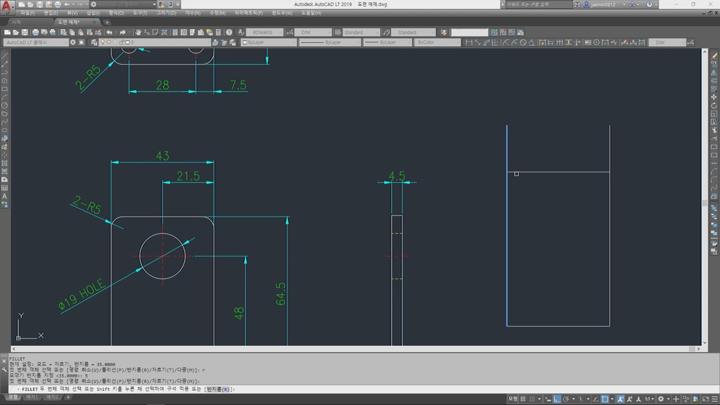The width and height of the screenshot is (720, 405).
Task: Open the Layer Properties Manager icon
Action: [94, 42]
